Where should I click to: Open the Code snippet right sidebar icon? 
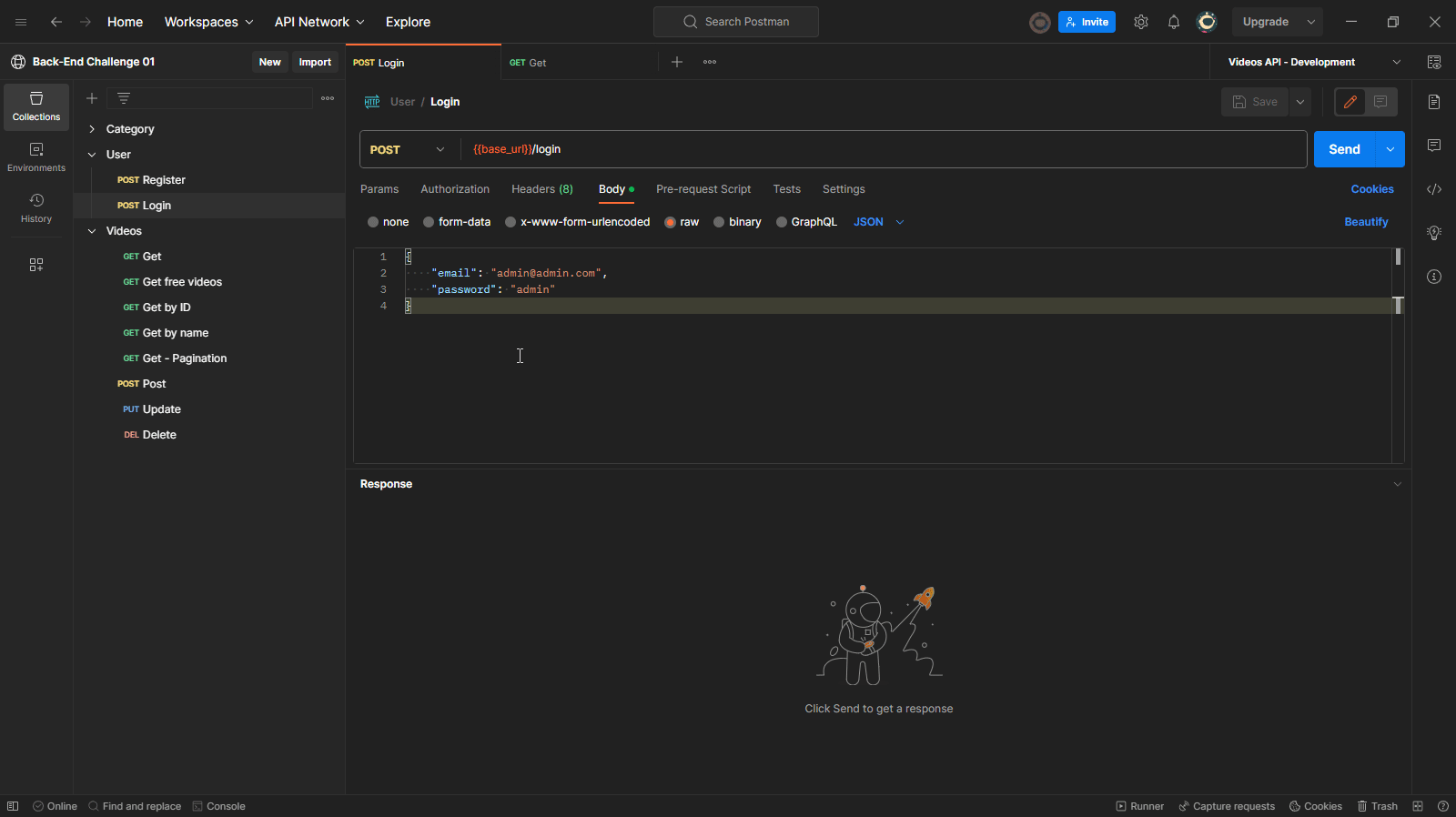tap(1434, 189)
